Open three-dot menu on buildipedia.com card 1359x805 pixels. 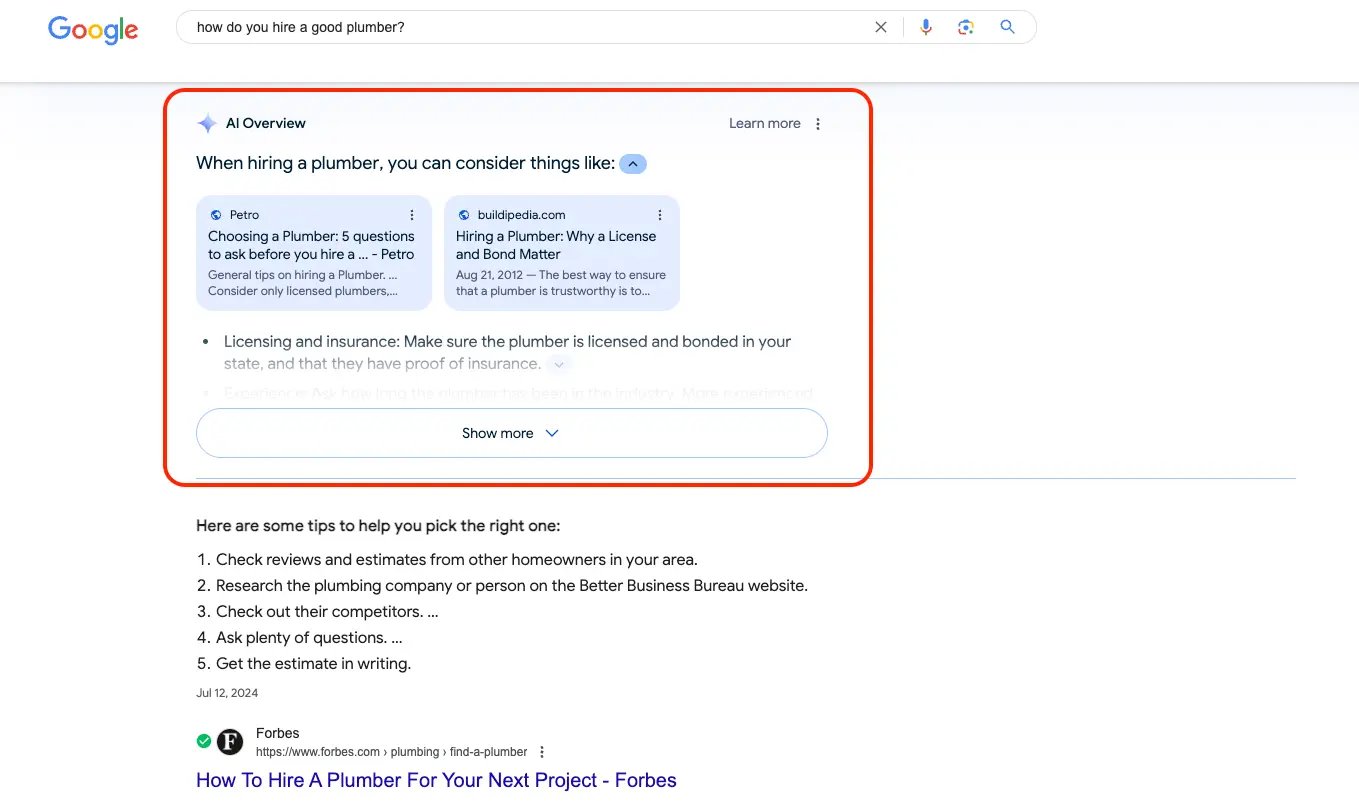coord(660,215)
